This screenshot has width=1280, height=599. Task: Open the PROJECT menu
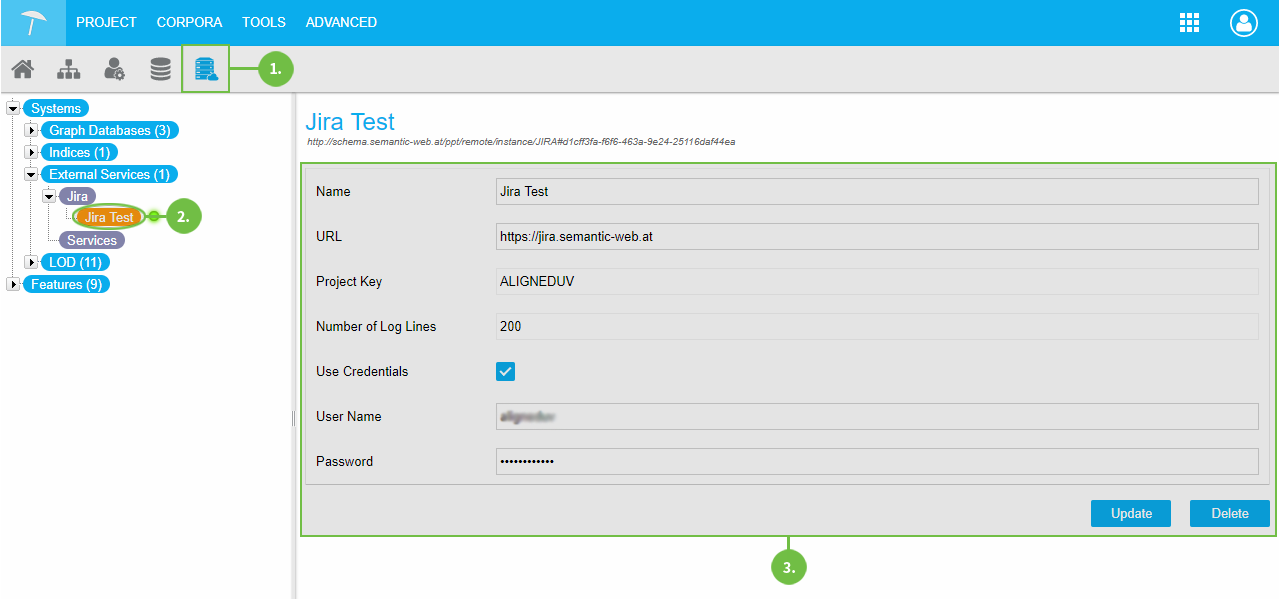click(x=106, y=22)
